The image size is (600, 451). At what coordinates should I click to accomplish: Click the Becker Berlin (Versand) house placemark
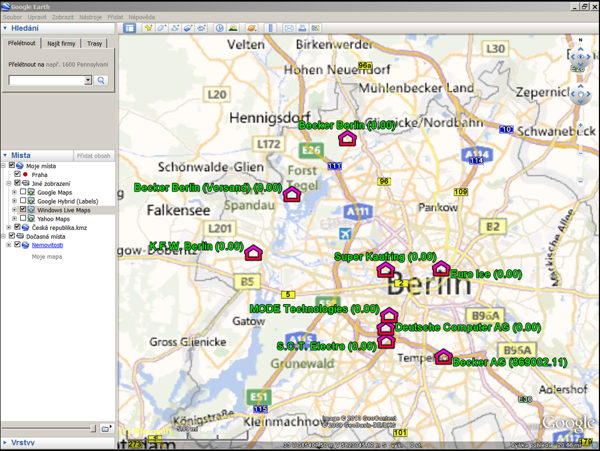point(292,194)
